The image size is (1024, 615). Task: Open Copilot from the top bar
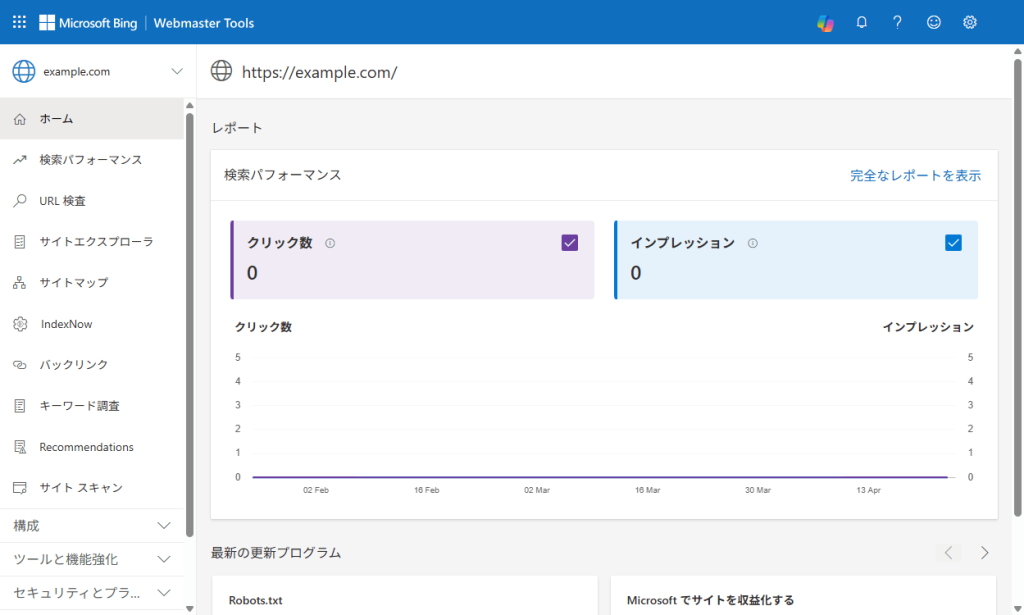tap(825, 23)
